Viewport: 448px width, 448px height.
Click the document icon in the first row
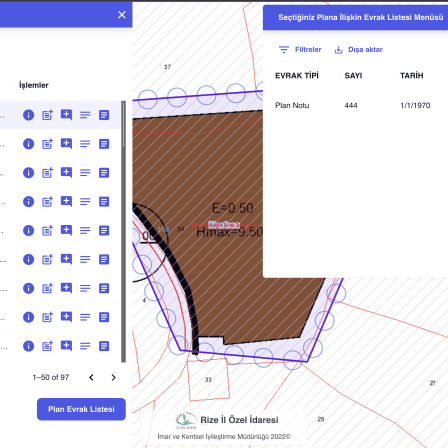104,115
